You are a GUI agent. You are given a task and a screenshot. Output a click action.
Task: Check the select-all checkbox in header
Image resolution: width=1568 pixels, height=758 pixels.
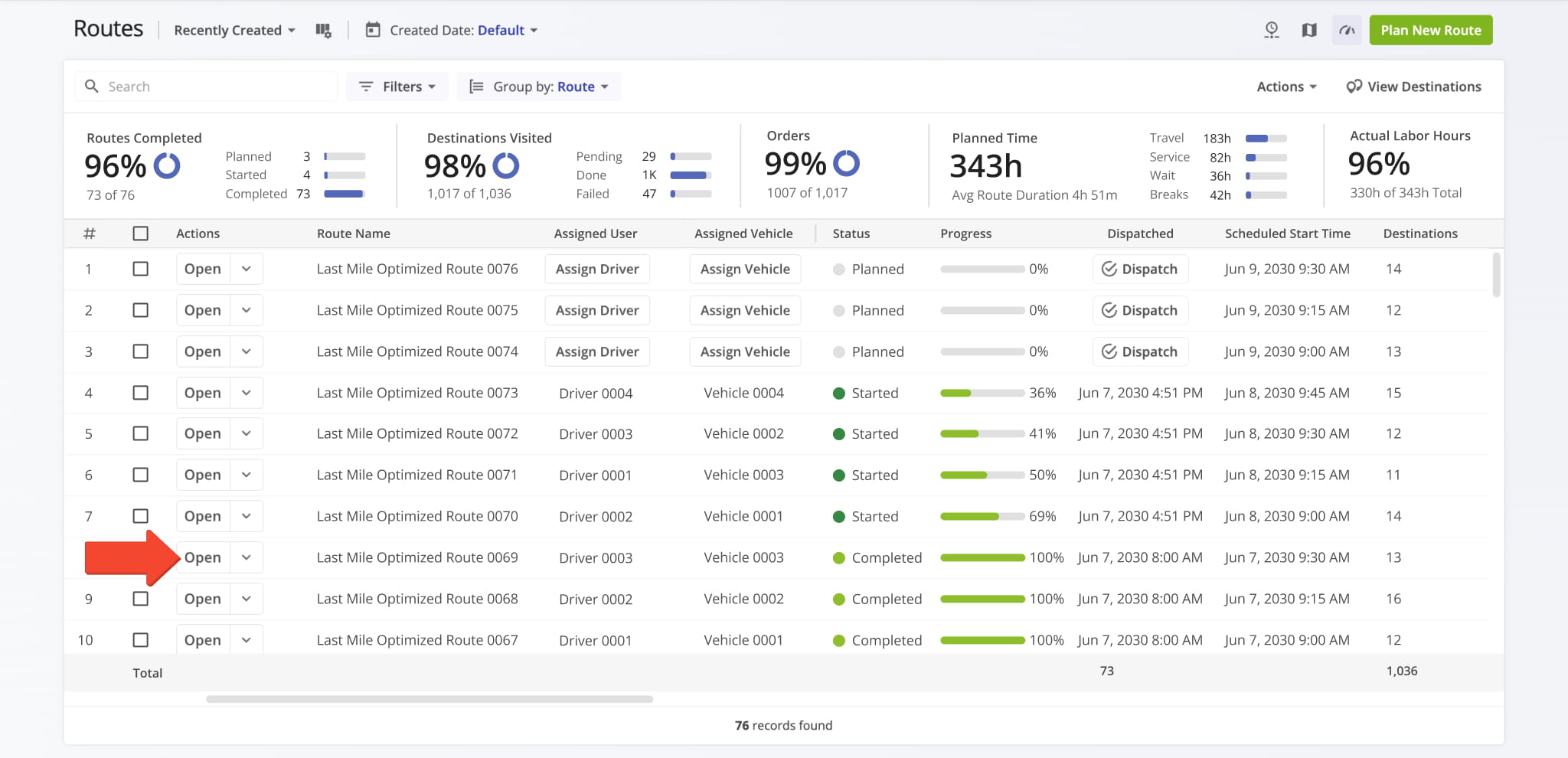(141, 234)
